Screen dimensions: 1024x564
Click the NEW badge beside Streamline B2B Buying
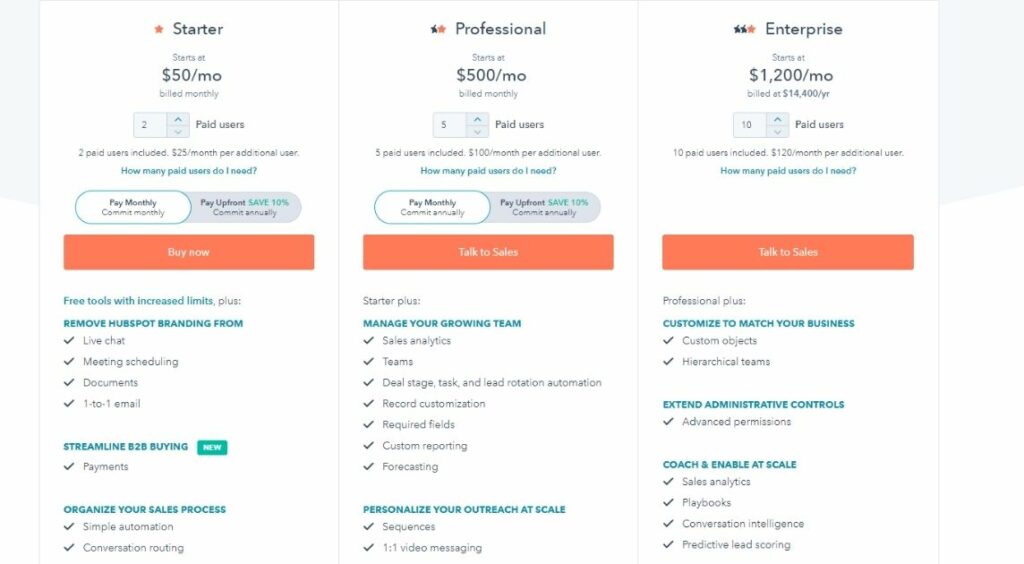(x=212, y=447)
